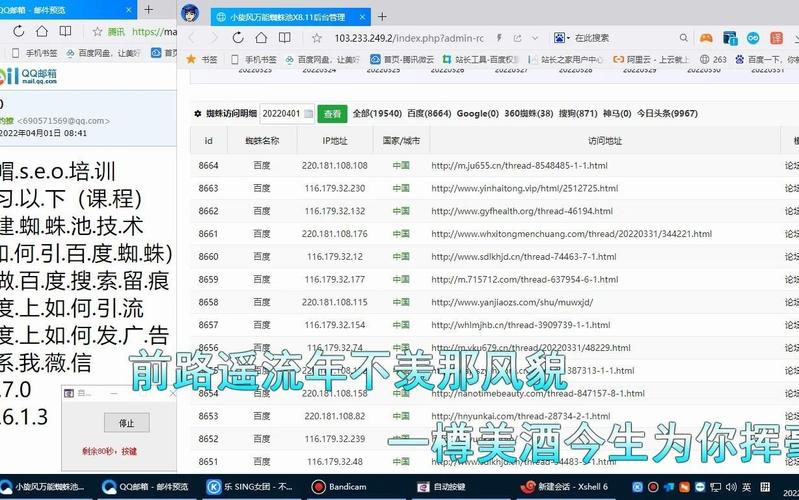
Task: Filter spiders by 神马(0)
Action: coord(617,114)
